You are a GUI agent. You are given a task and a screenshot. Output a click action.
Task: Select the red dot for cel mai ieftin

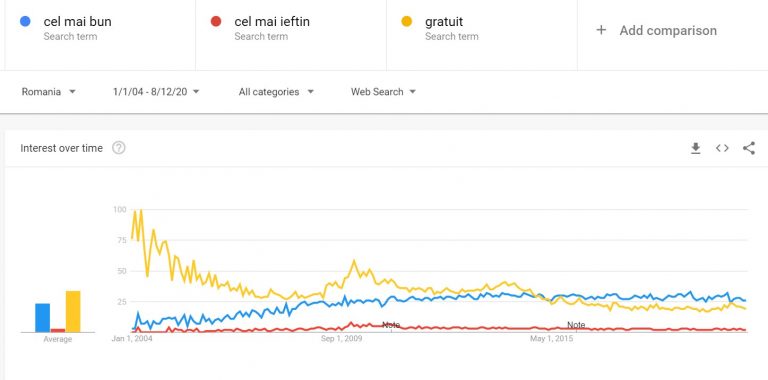pos(216,22)
